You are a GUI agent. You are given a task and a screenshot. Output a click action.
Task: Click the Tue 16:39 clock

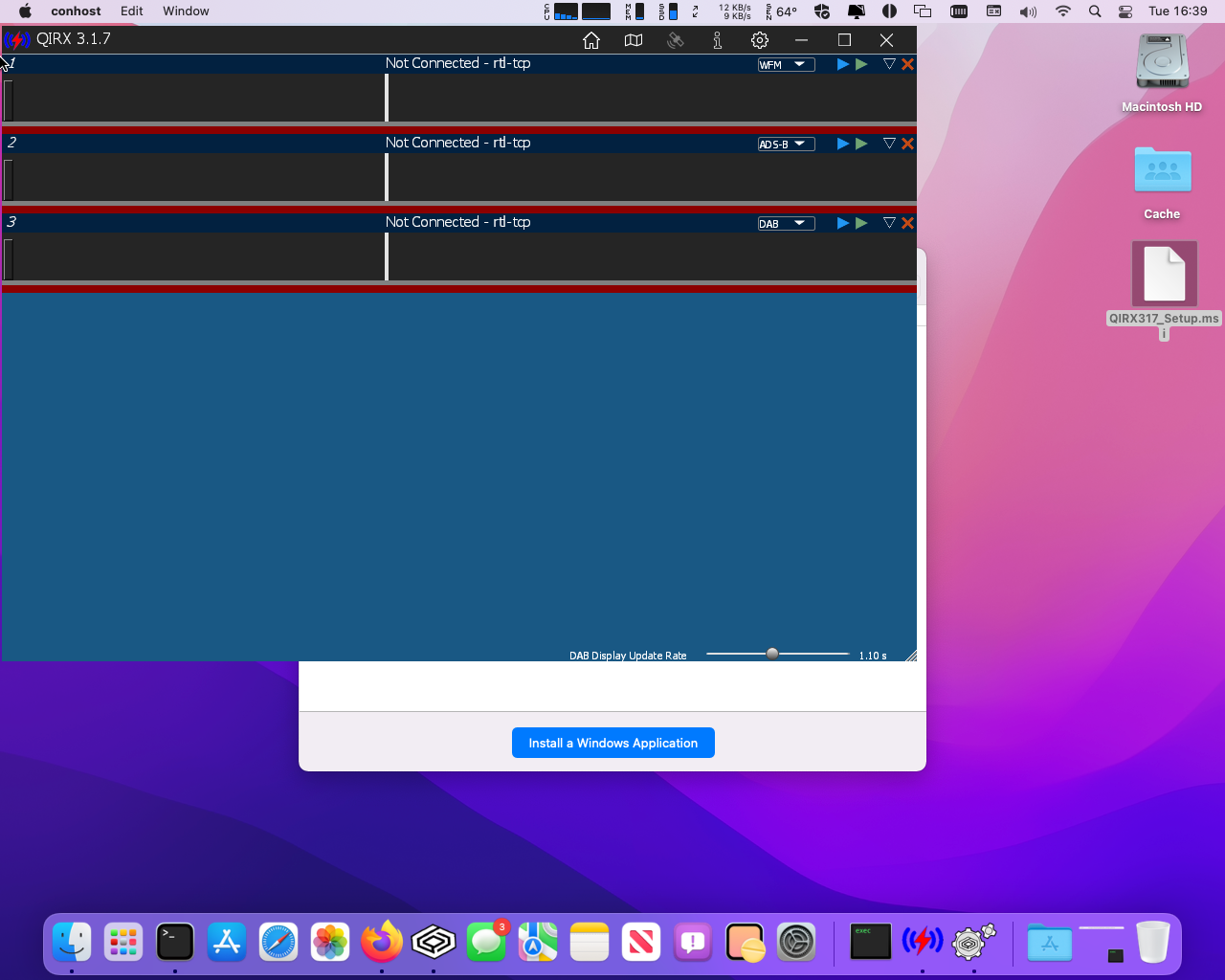[x=1178, y=11]
